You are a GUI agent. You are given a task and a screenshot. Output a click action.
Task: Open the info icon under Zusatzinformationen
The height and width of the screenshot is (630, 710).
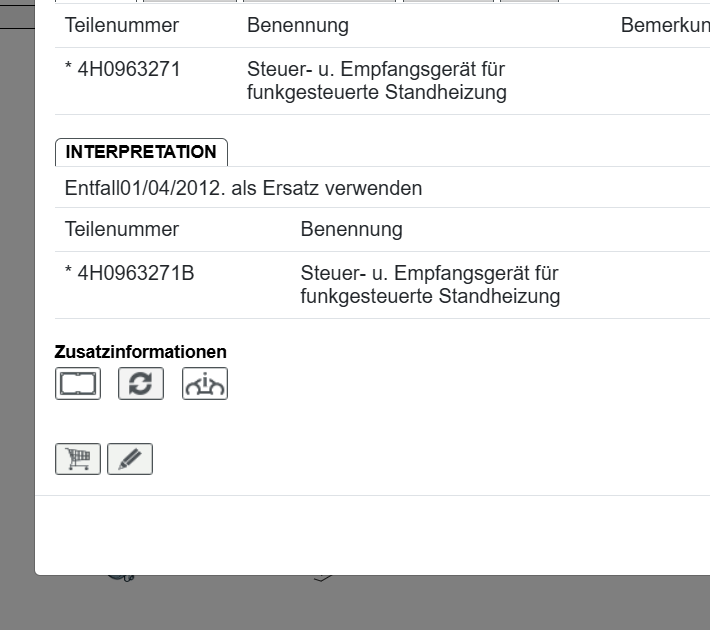click(205, 384)
